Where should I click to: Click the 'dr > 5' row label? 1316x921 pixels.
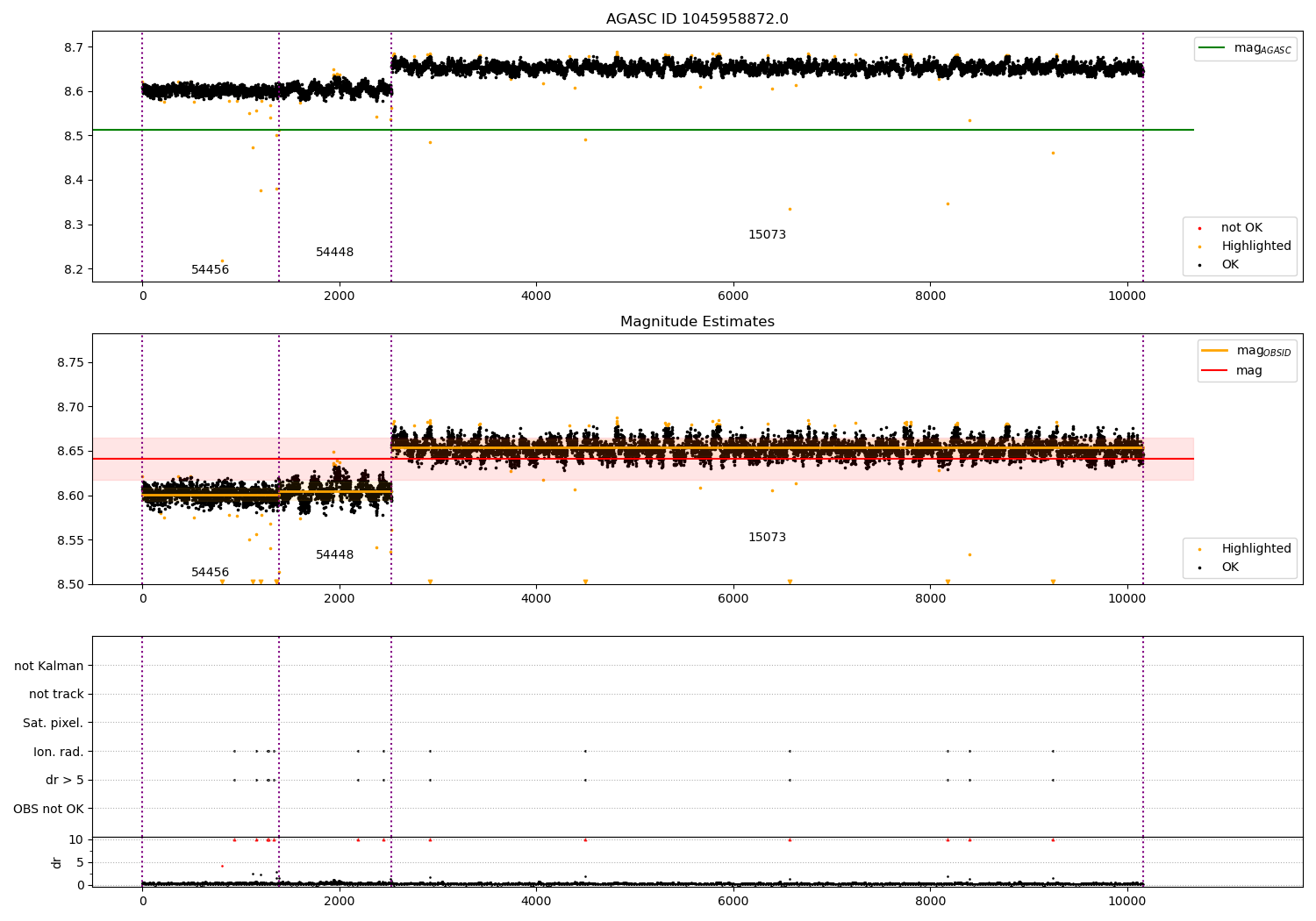(65, 781)
